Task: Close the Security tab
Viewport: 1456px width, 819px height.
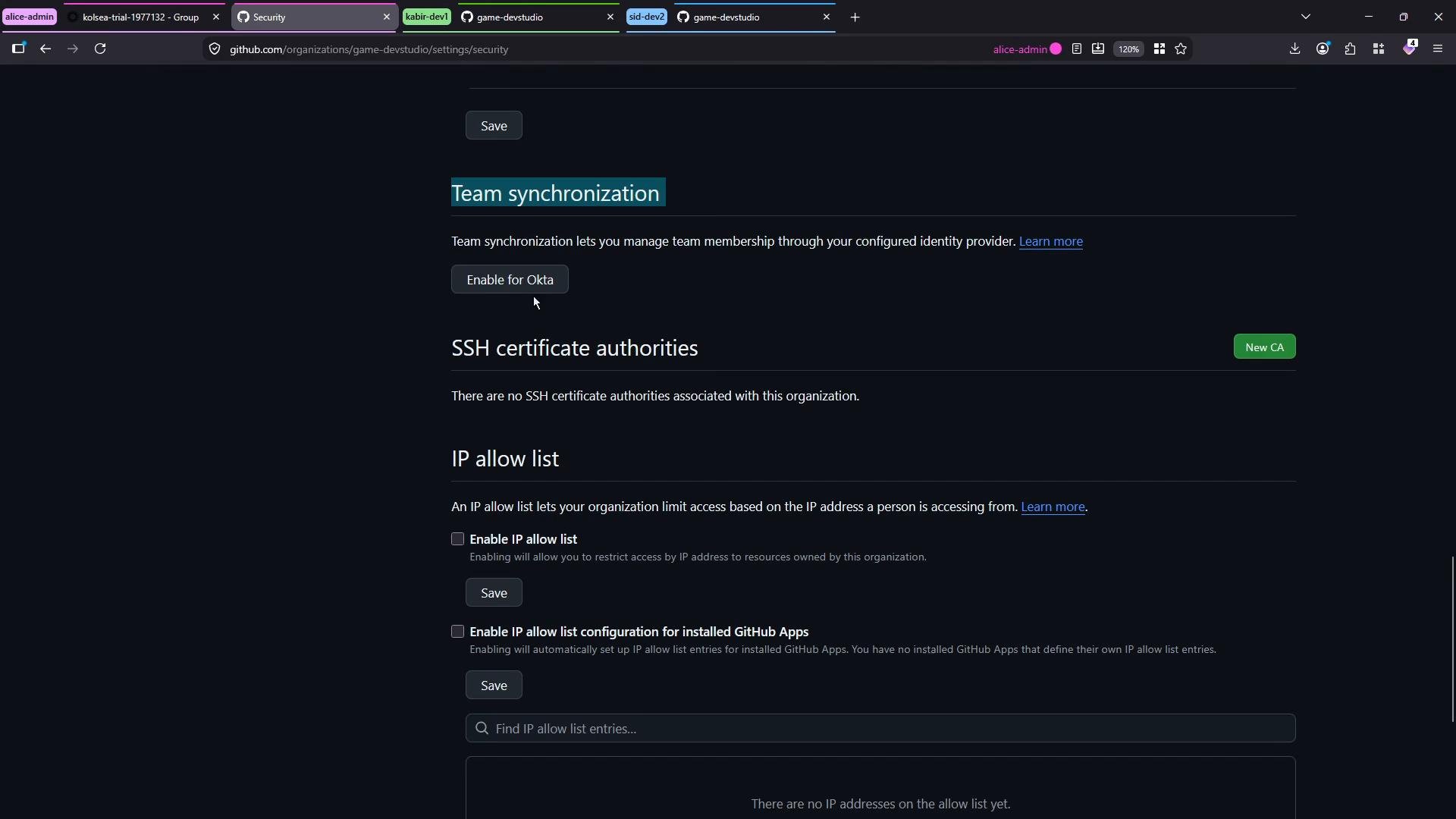Action: pos(386,17)
